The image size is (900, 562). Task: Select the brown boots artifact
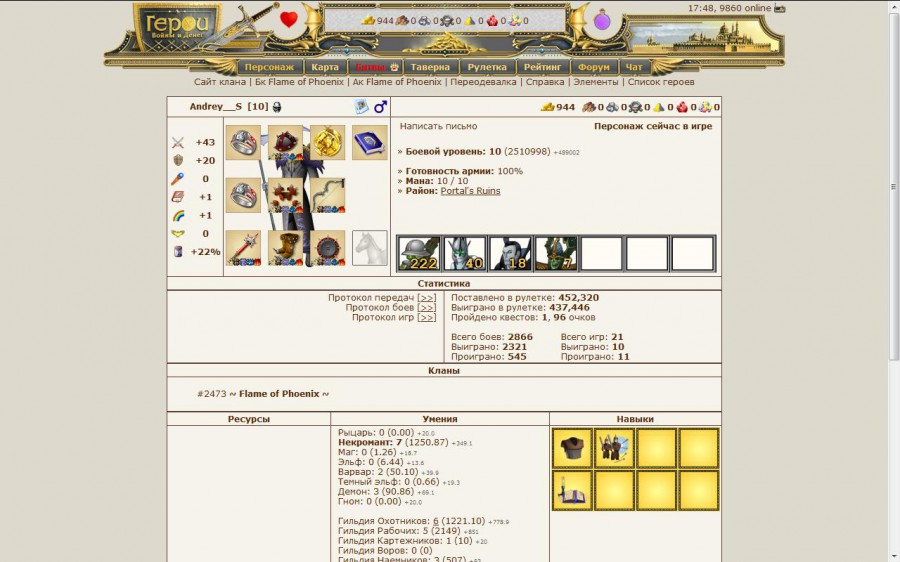click(x=285, y=248)
